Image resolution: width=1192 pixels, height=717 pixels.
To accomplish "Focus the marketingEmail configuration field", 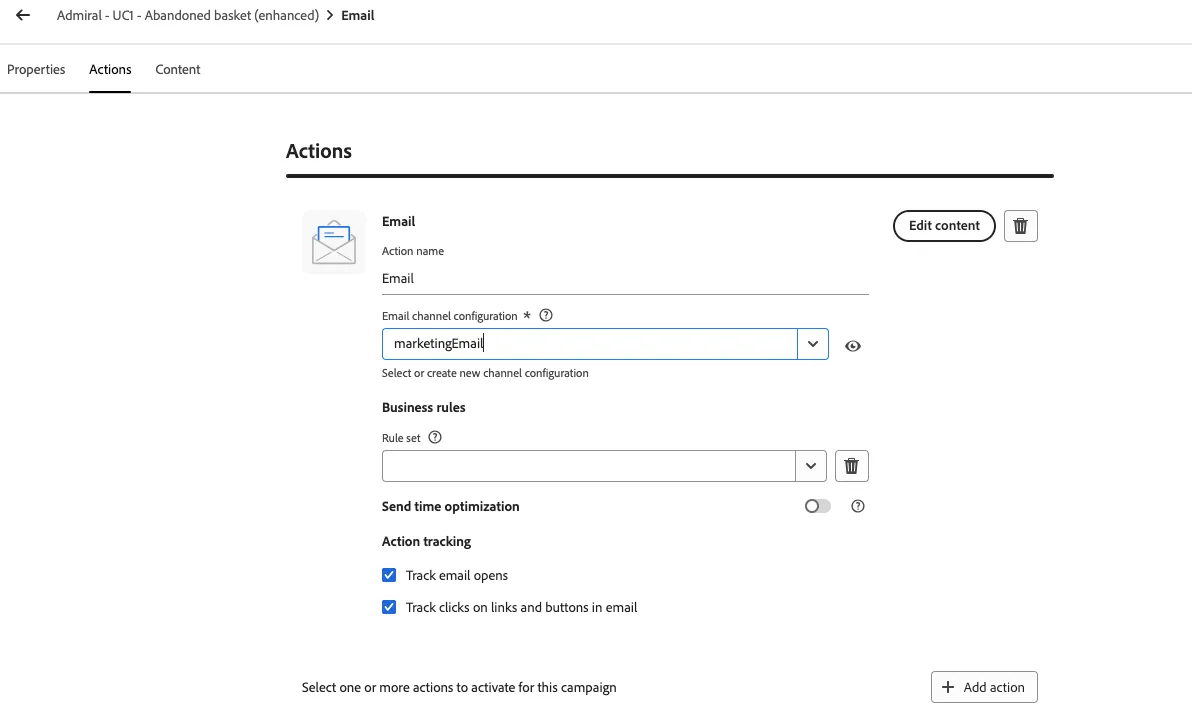I will click(x=589, y=344).
